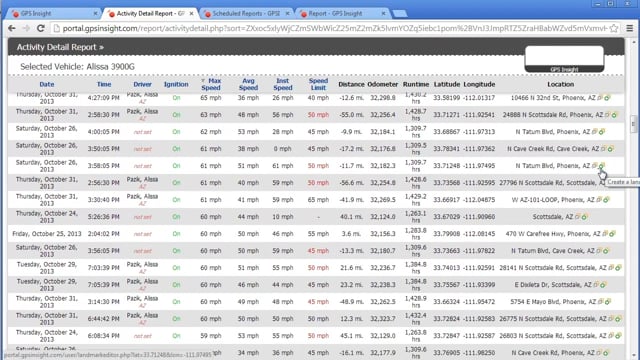640x360 pixels.
Task: Click the browser Forward arrow
Action: coord(26,28)
